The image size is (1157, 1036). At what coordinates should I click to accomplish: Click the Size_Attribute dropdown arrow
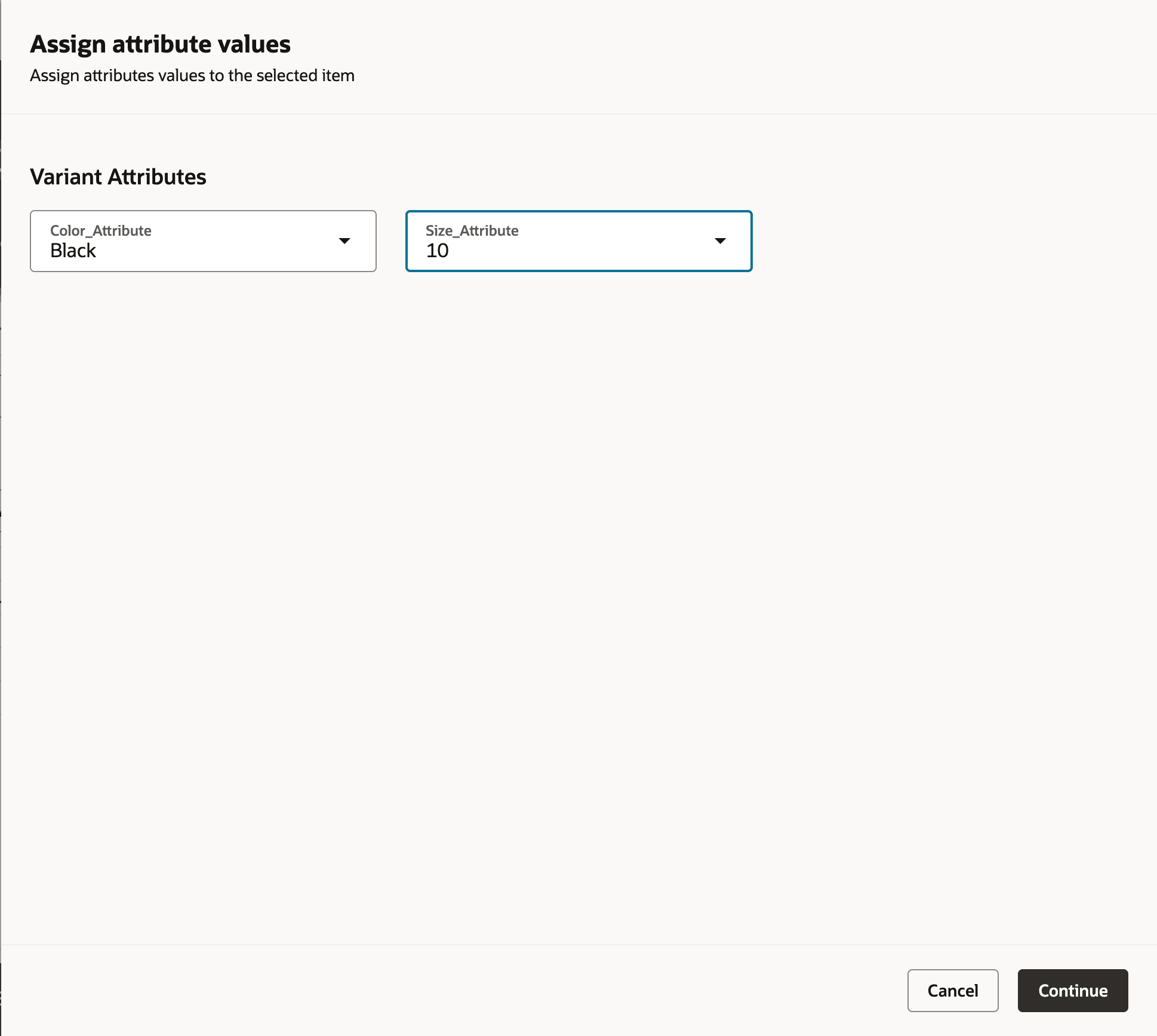[720, 241]
